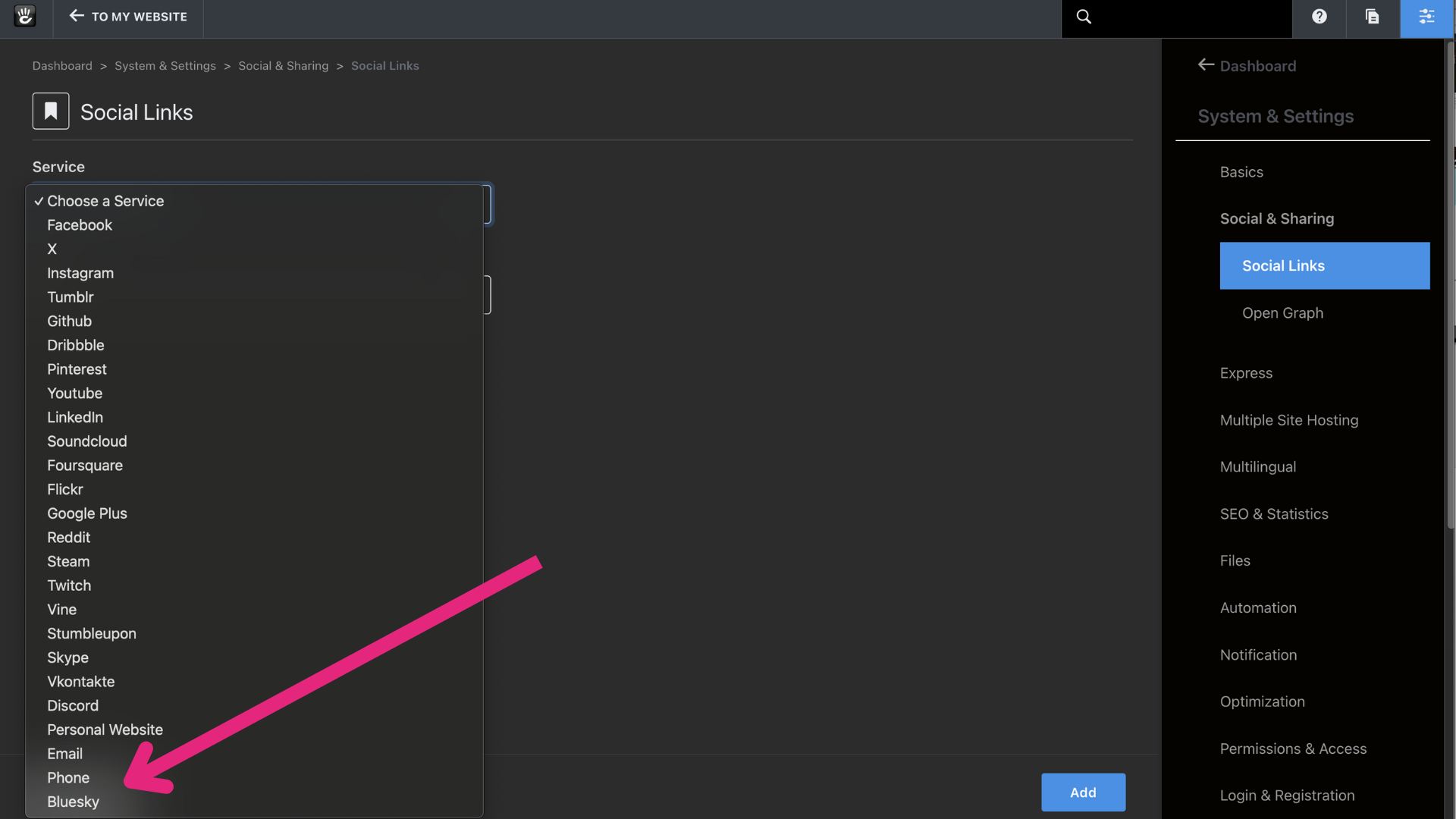Click the back arrow To My Website
The height and width of the screenshot is (819, 1456).
(x=77, y=16)
